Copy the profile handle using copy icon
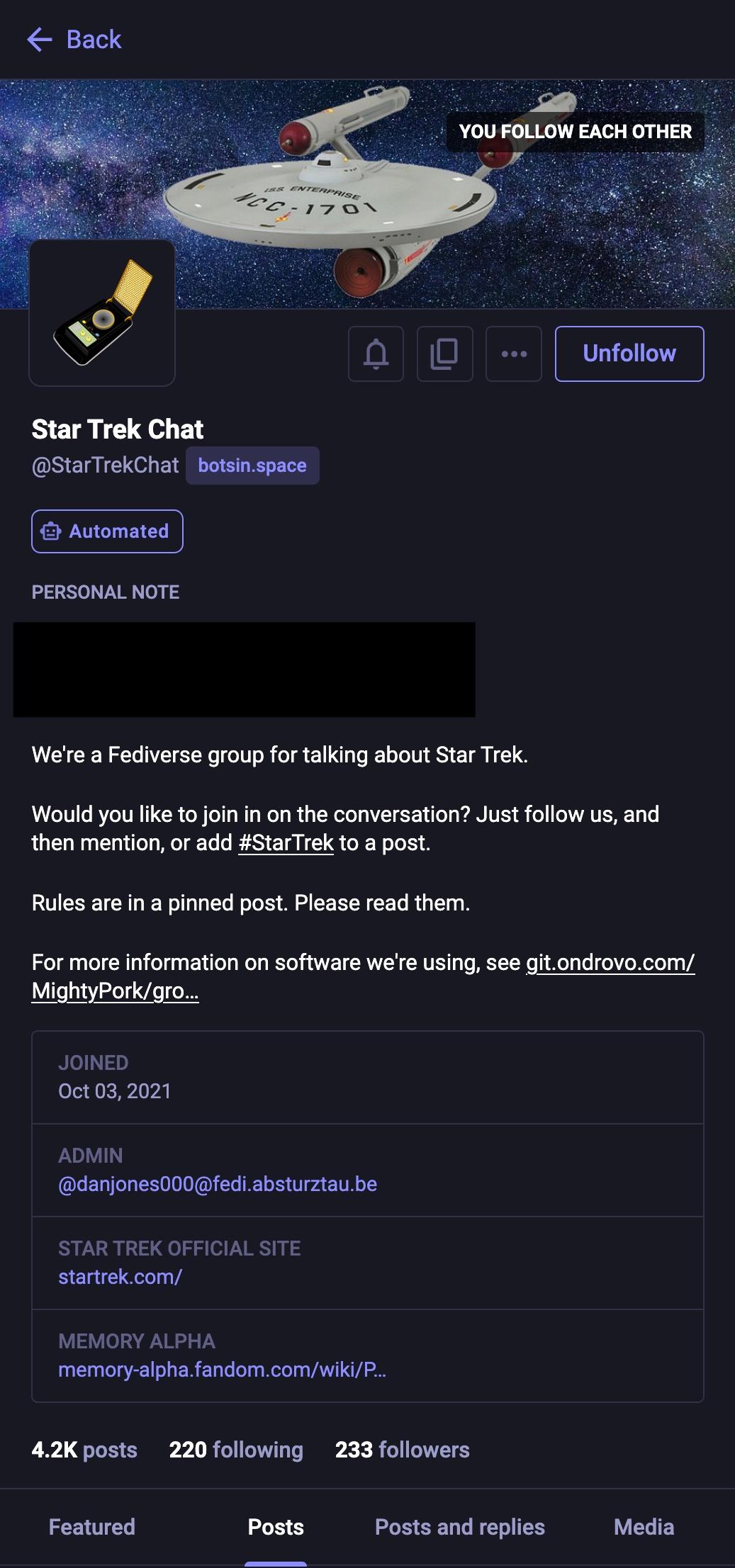Screen dimensions: 735x1568 point(444,354)
